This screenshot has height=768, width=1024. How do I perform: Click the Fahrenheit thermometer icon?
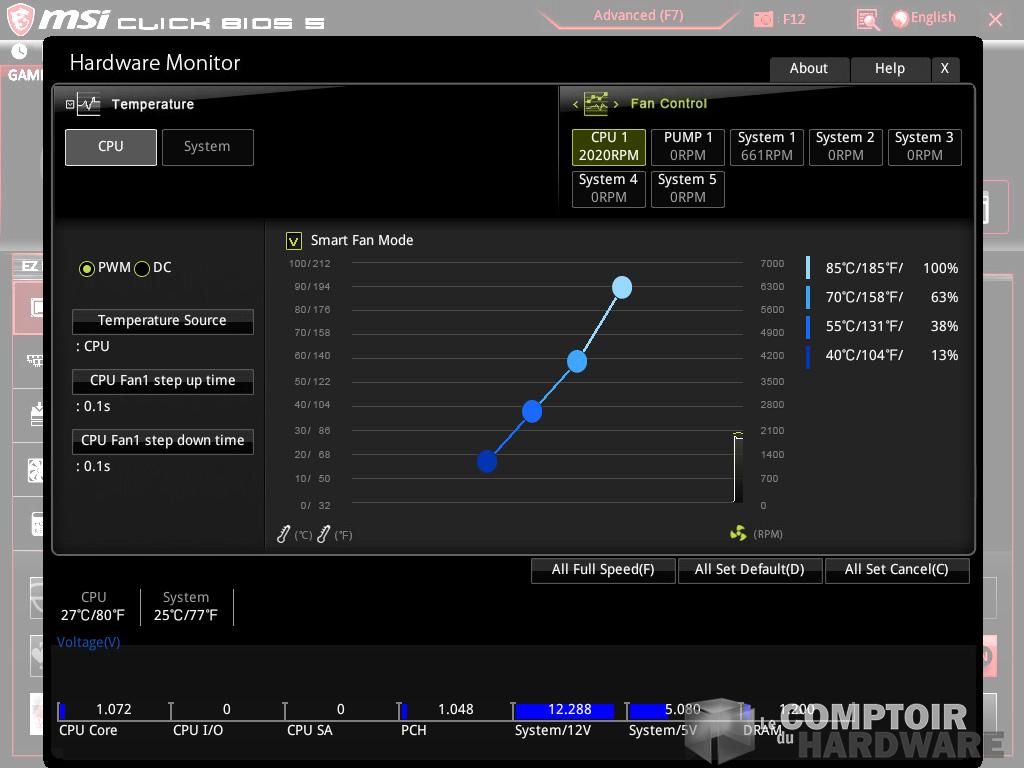click(323, 534)
